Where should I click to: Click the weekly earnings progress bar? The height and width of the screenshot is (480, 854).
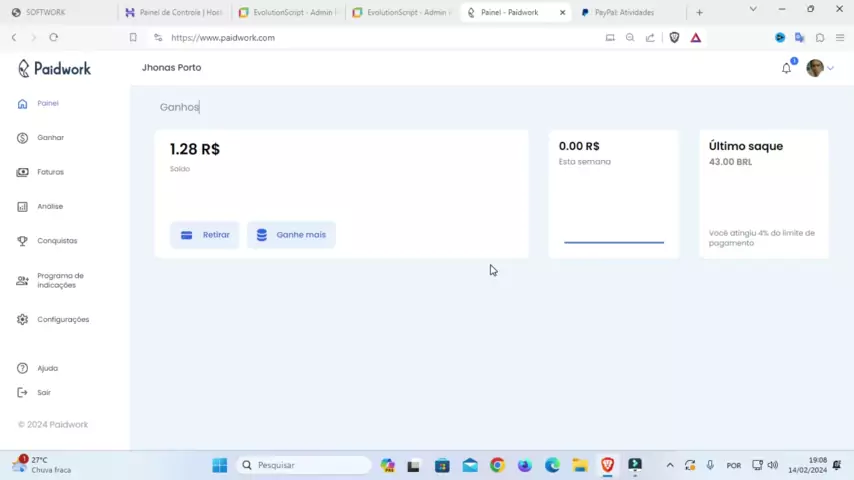pyautogui.click(x=613, y=242)
